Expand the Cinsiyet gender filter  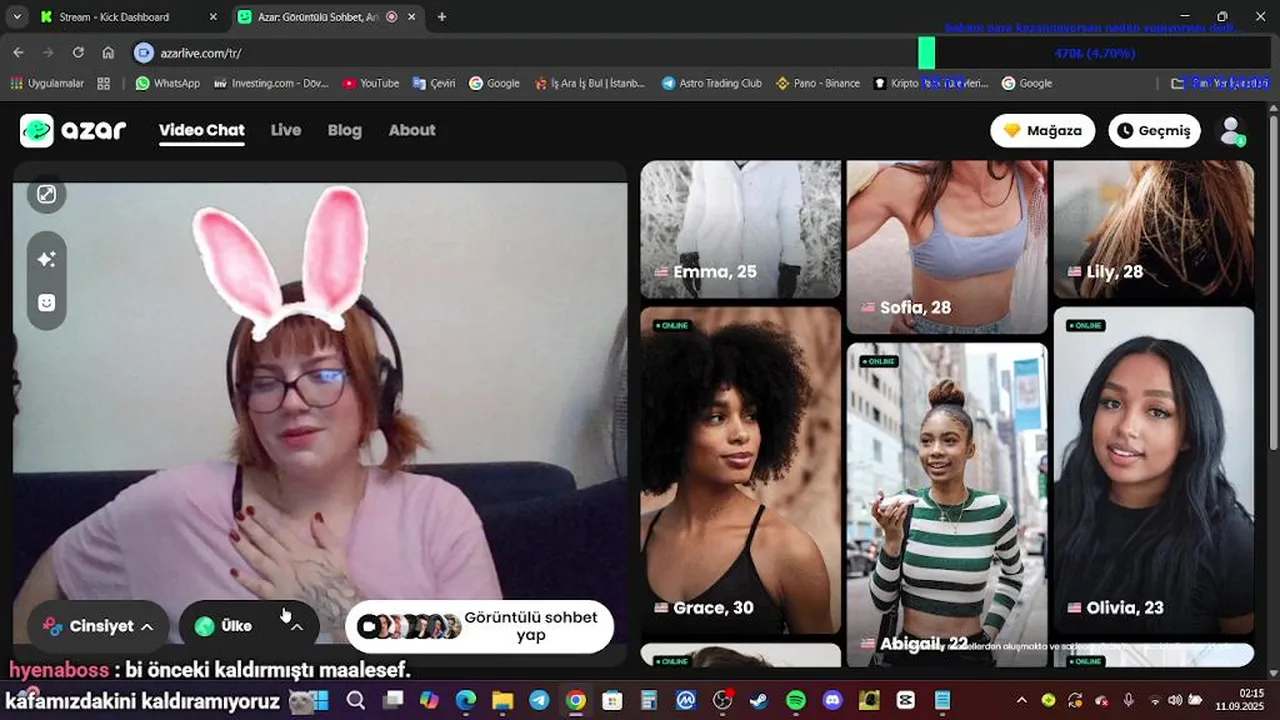pos(98,626)
